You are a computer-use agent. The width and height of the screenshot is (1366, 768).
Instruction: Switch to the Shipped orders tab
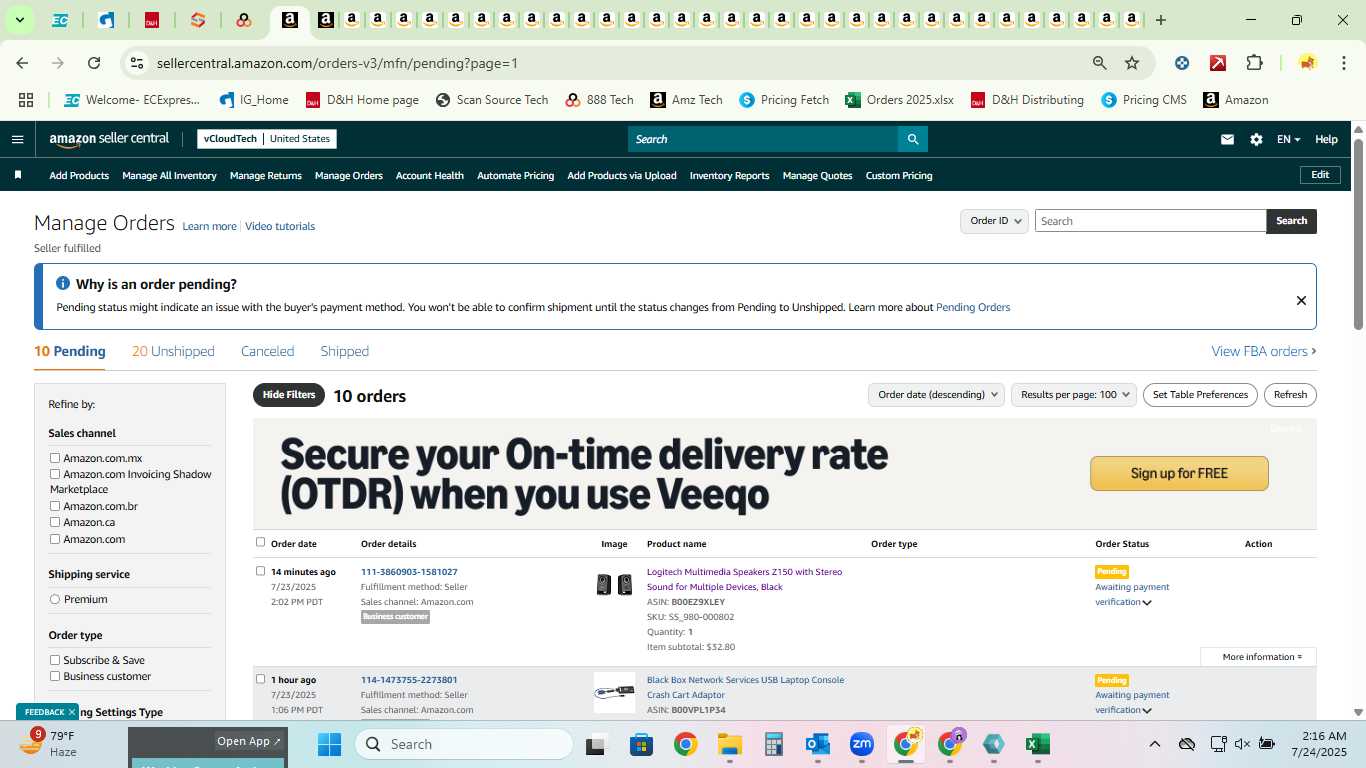pos(344,351)
